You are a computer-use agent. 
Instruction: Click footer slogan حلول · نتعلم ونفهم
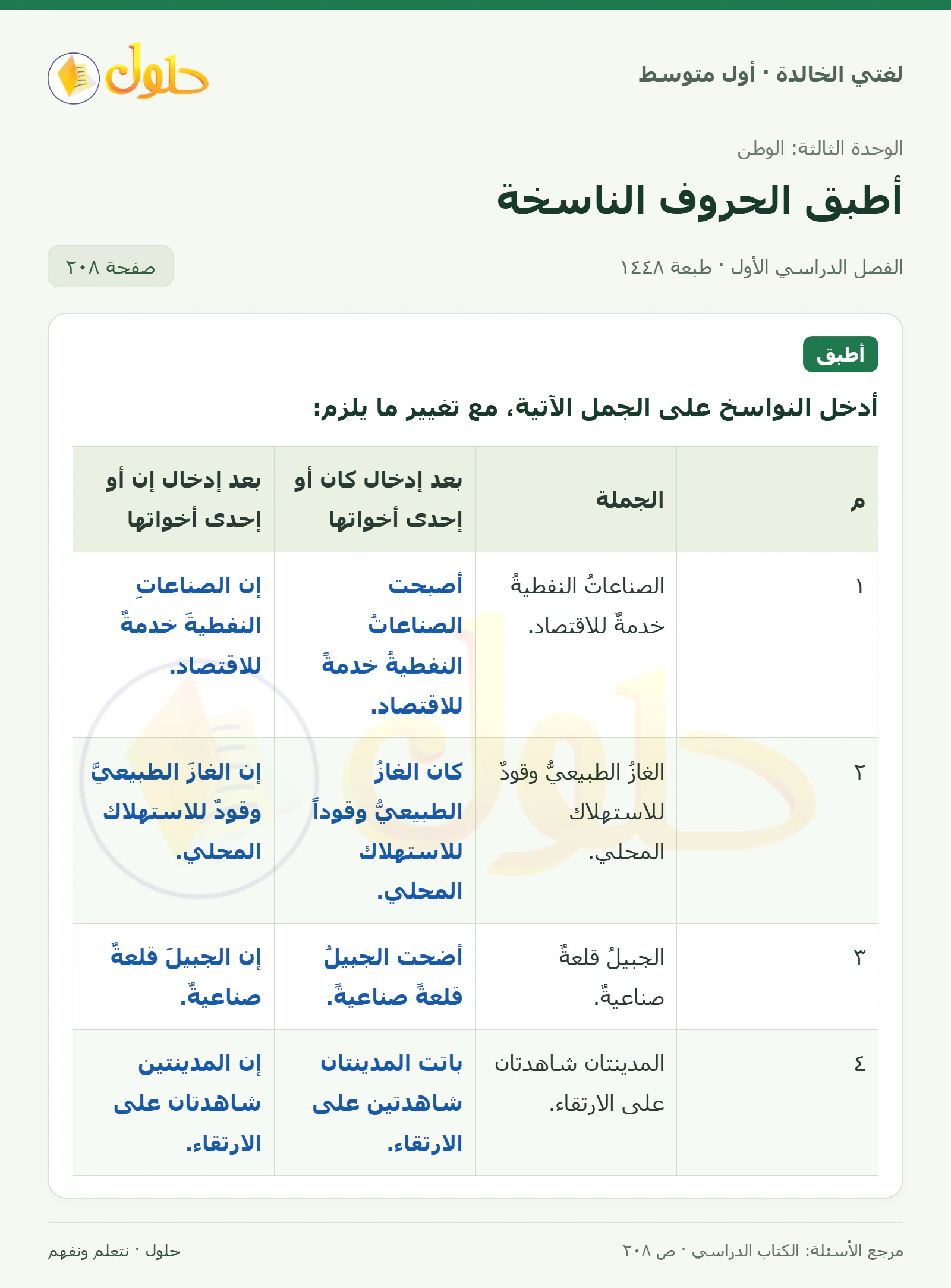click(x=114, y=1251)
